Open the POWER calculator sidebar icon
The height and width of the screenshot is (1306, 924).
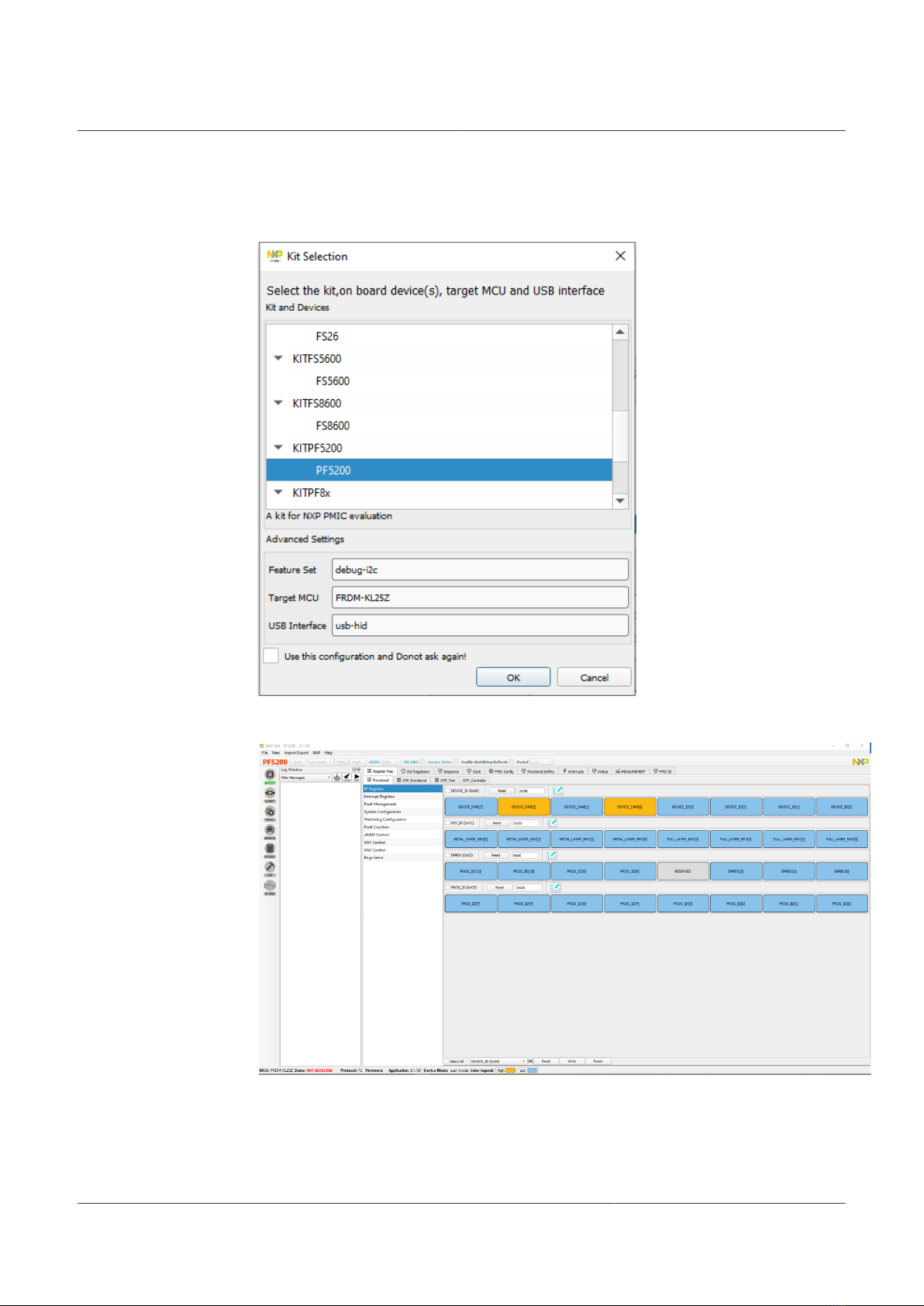[270, 849]
